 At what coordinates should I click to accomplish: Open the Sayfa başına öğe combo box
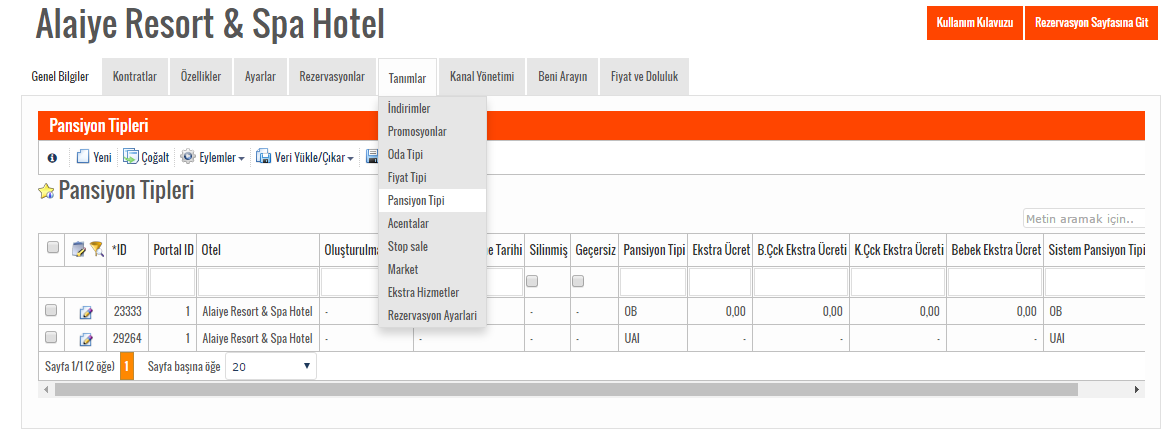[271, 366]
